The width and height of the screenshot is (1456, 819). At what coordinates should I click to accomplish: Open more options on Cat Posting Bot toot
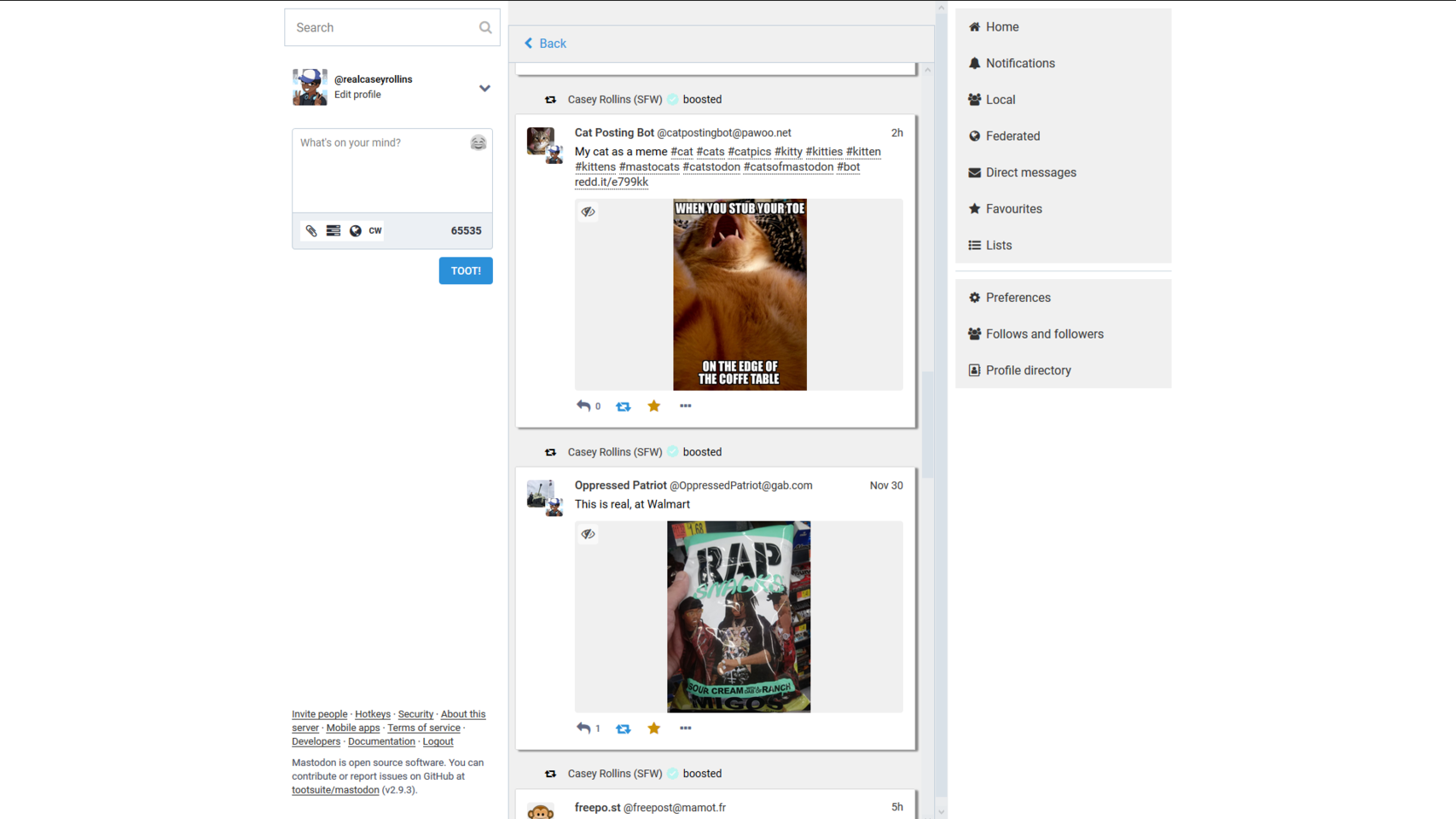click(x=685, y=406)
